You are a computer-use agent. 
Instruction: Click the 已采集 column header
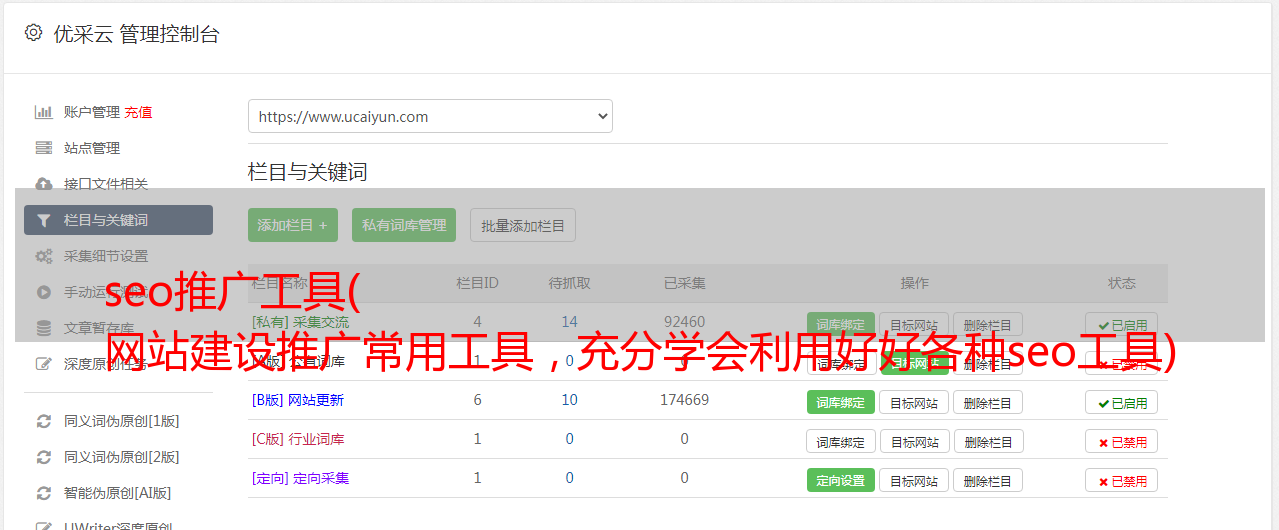(684, 283)
